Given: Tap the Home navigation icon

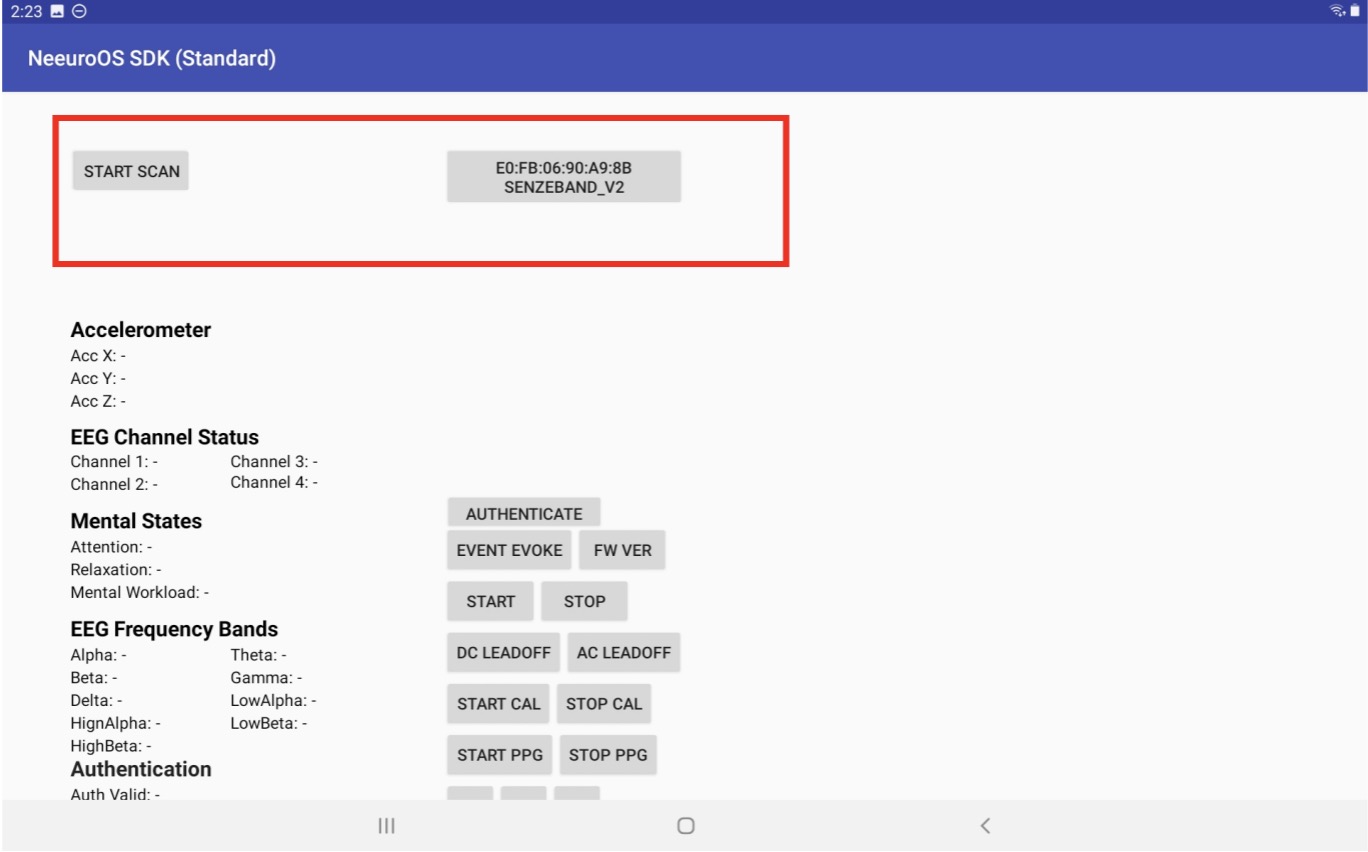Looking at the screenshot, I should click(685, 825).
